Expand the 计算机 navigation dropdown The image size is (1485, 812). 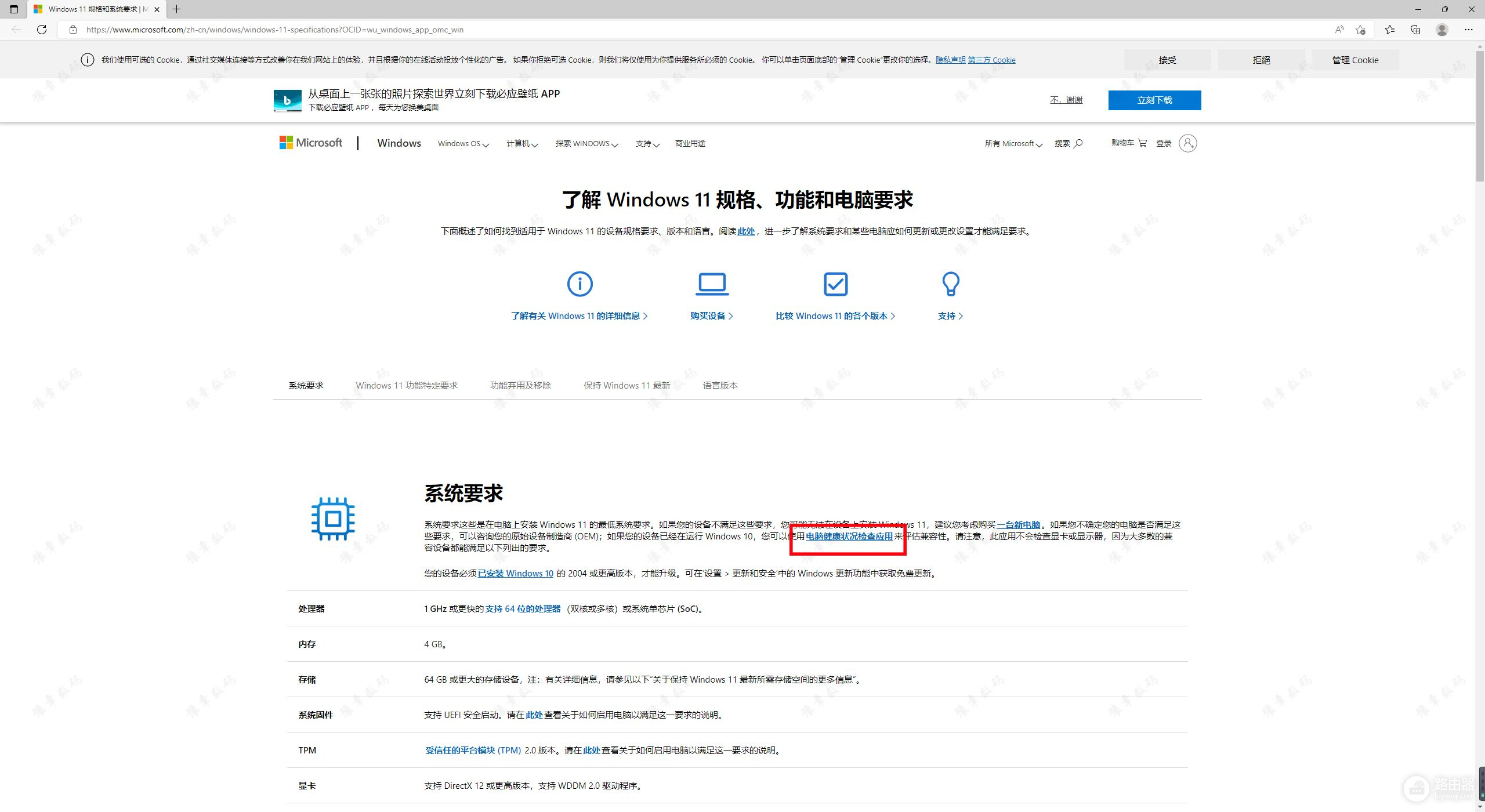pyautogui.click(x=522, y=144)
